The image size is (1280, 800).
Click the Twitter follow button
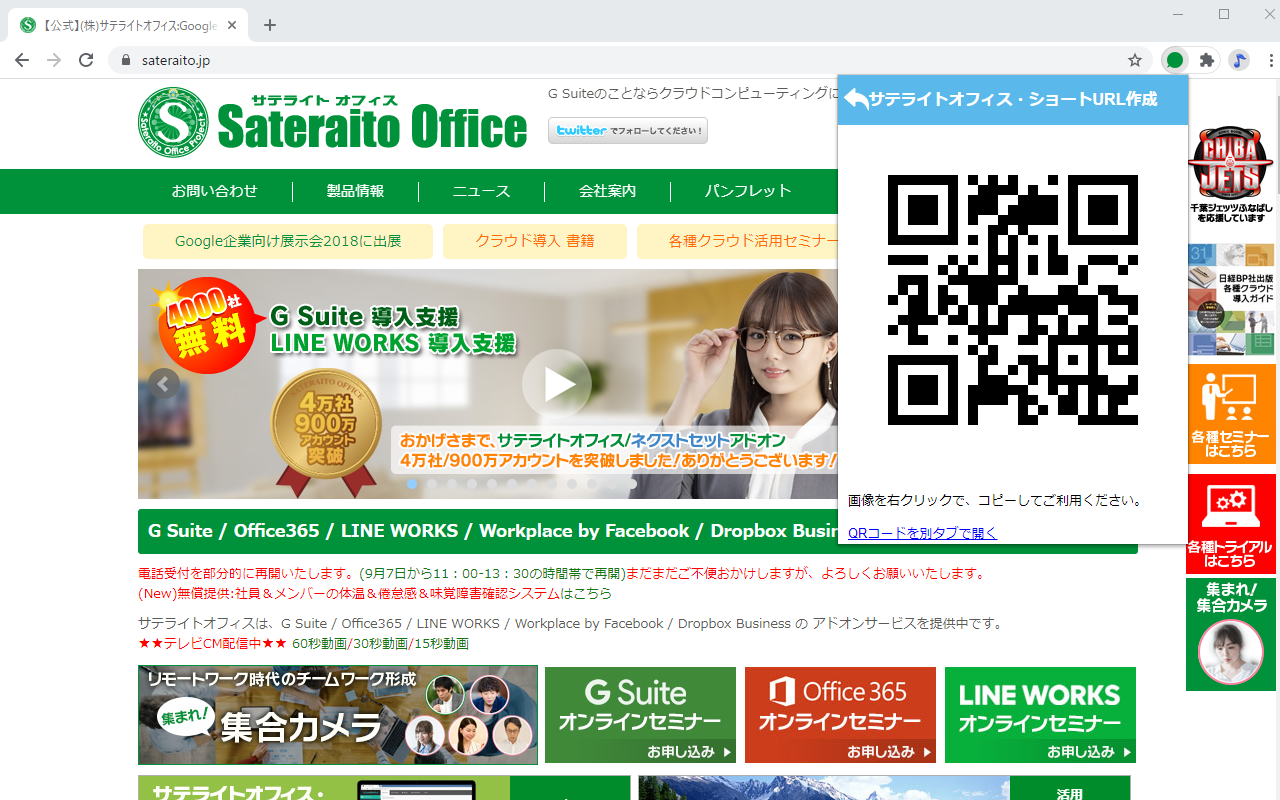[628, 130]
